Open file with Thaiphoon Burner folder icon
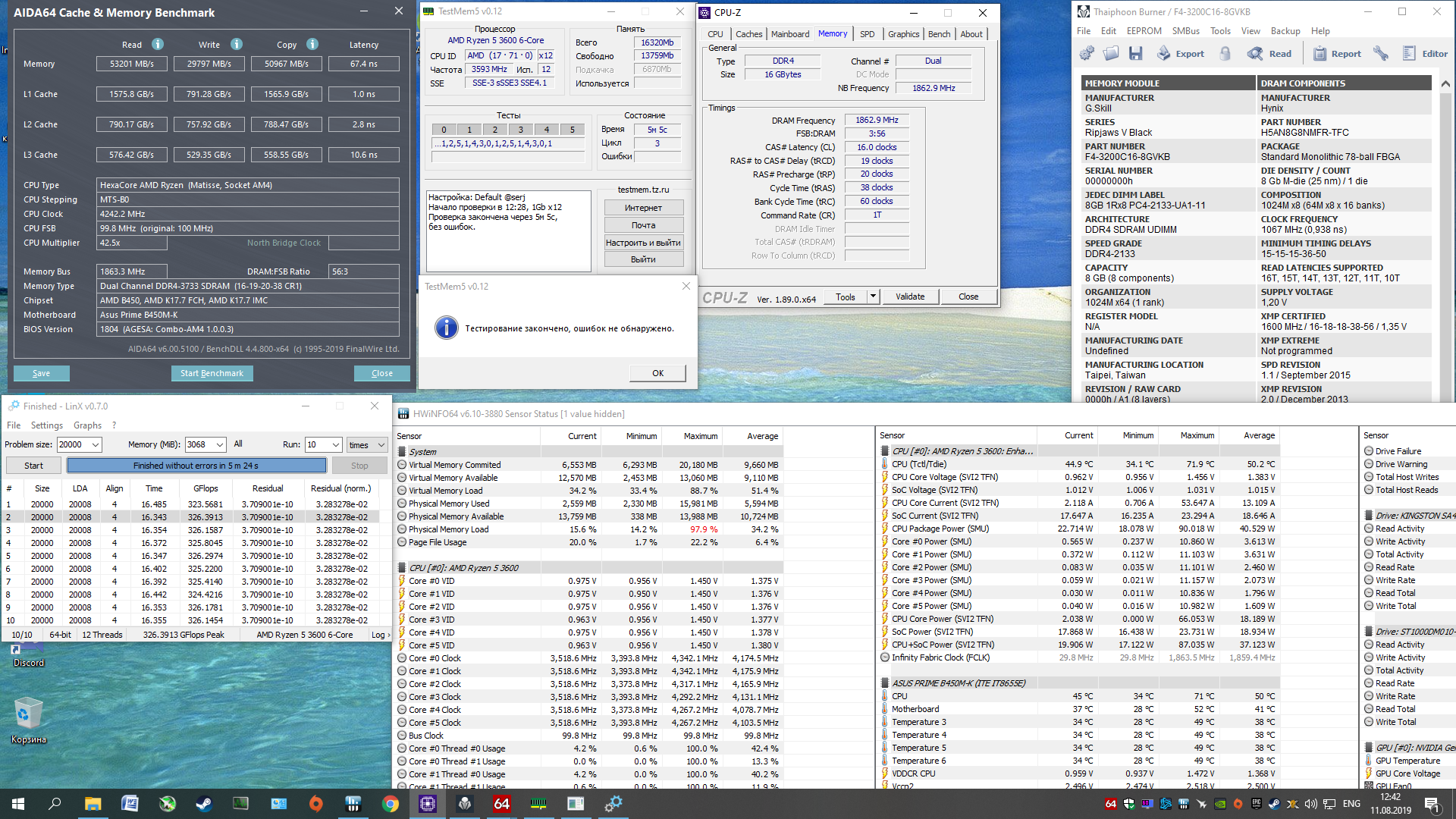 click(1111, 53)
